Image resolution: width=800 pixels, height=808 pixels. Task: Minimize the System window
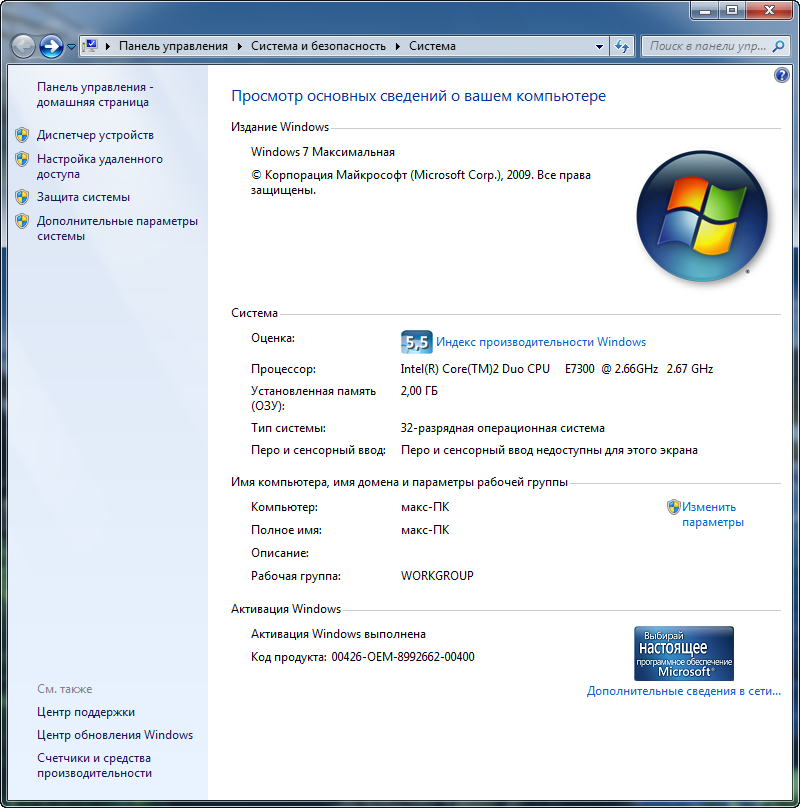click(x=705, y=10)
